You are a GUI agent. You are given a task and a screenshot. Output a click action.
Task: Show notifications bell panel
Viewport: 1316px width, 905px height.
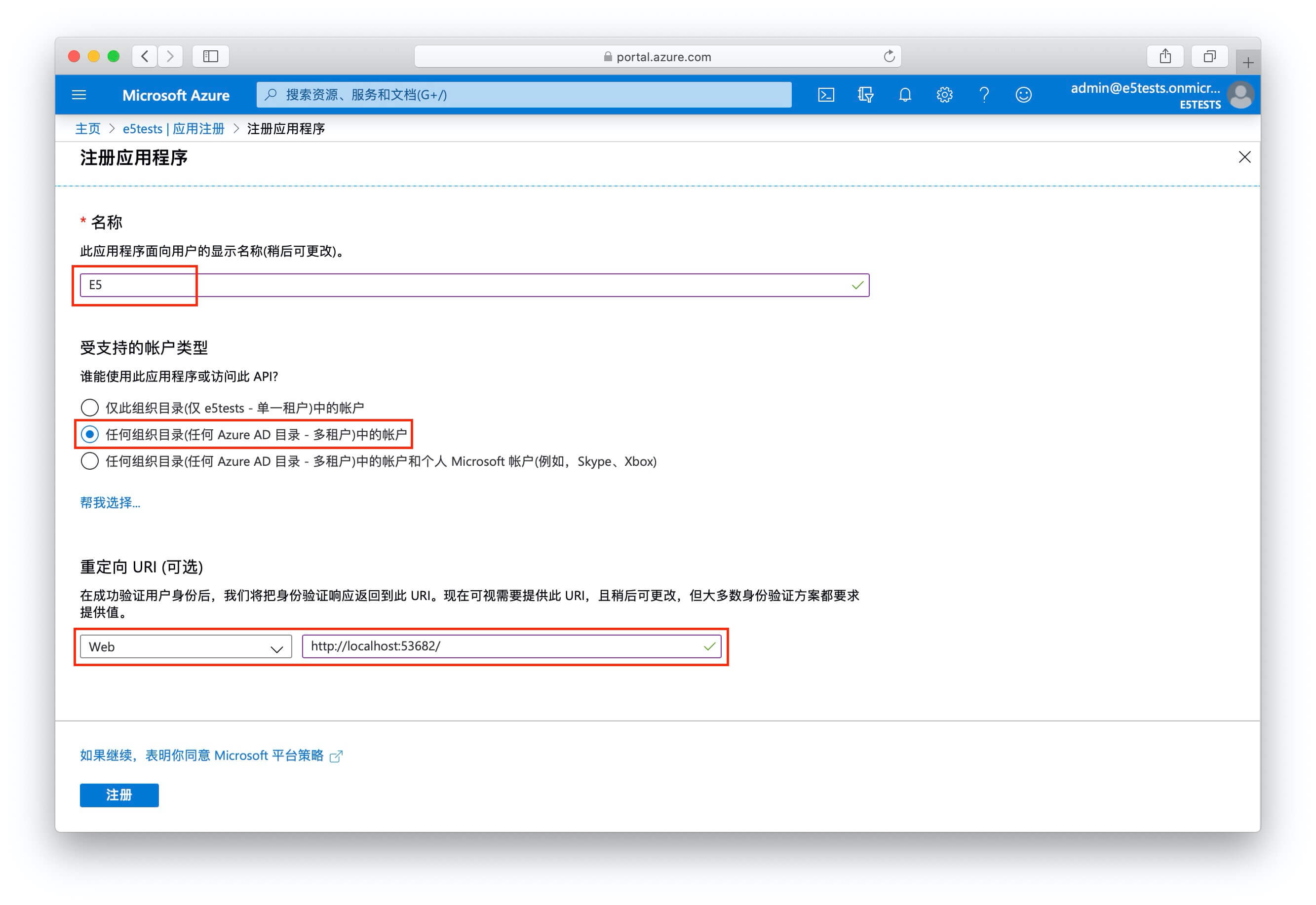(x=905, y=95)
